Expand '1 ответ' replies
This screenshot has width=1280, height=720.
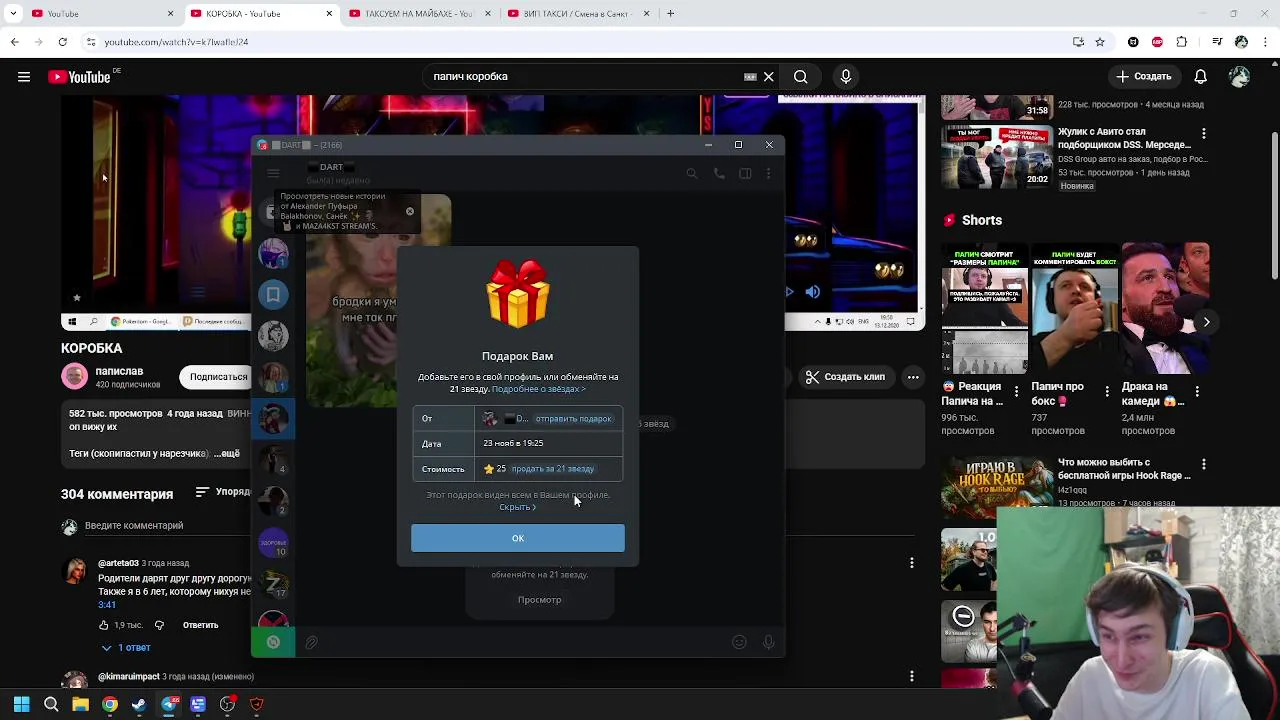pyautogui.click(x=125, y=648)
